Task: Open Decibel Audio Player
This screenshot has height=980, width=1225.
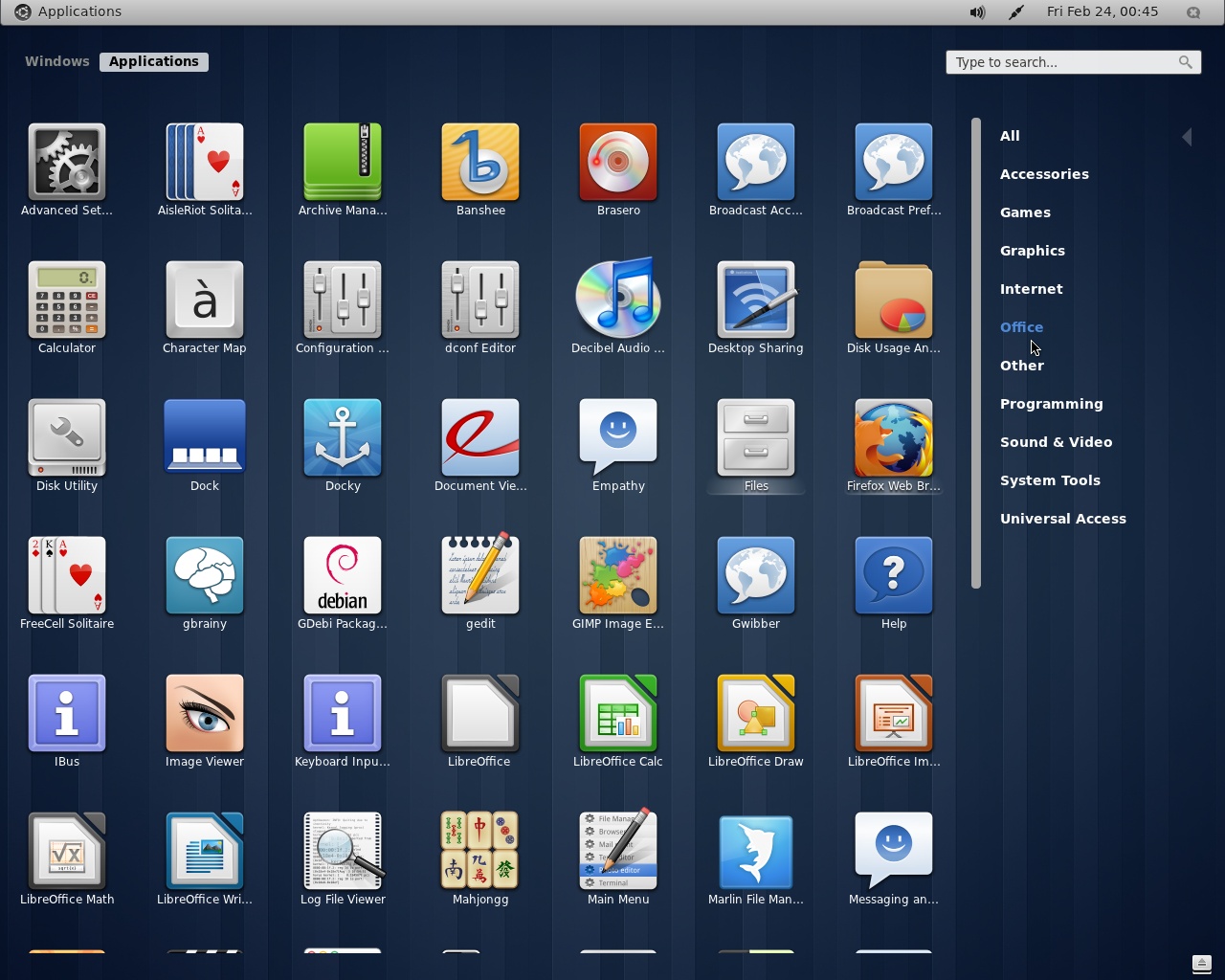Action: (x=618, y=308)
